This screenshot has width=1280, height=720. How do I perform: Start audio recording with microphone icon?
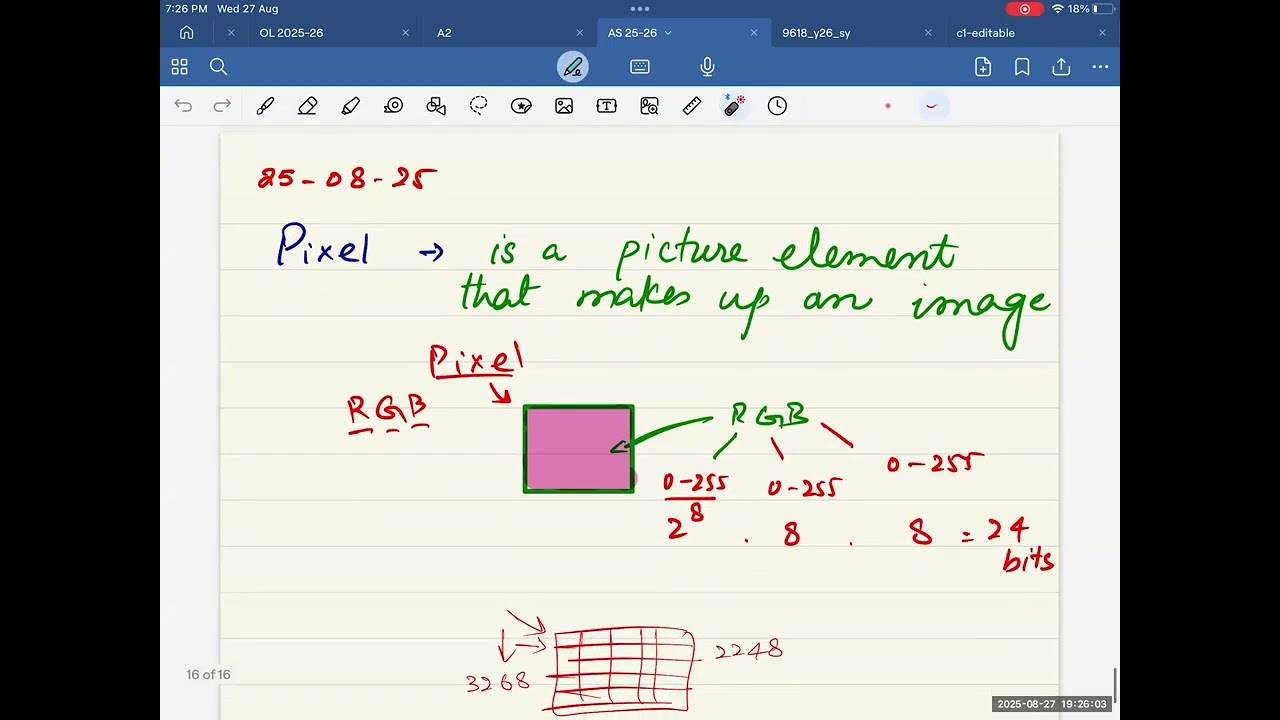[x=707, y=67]
